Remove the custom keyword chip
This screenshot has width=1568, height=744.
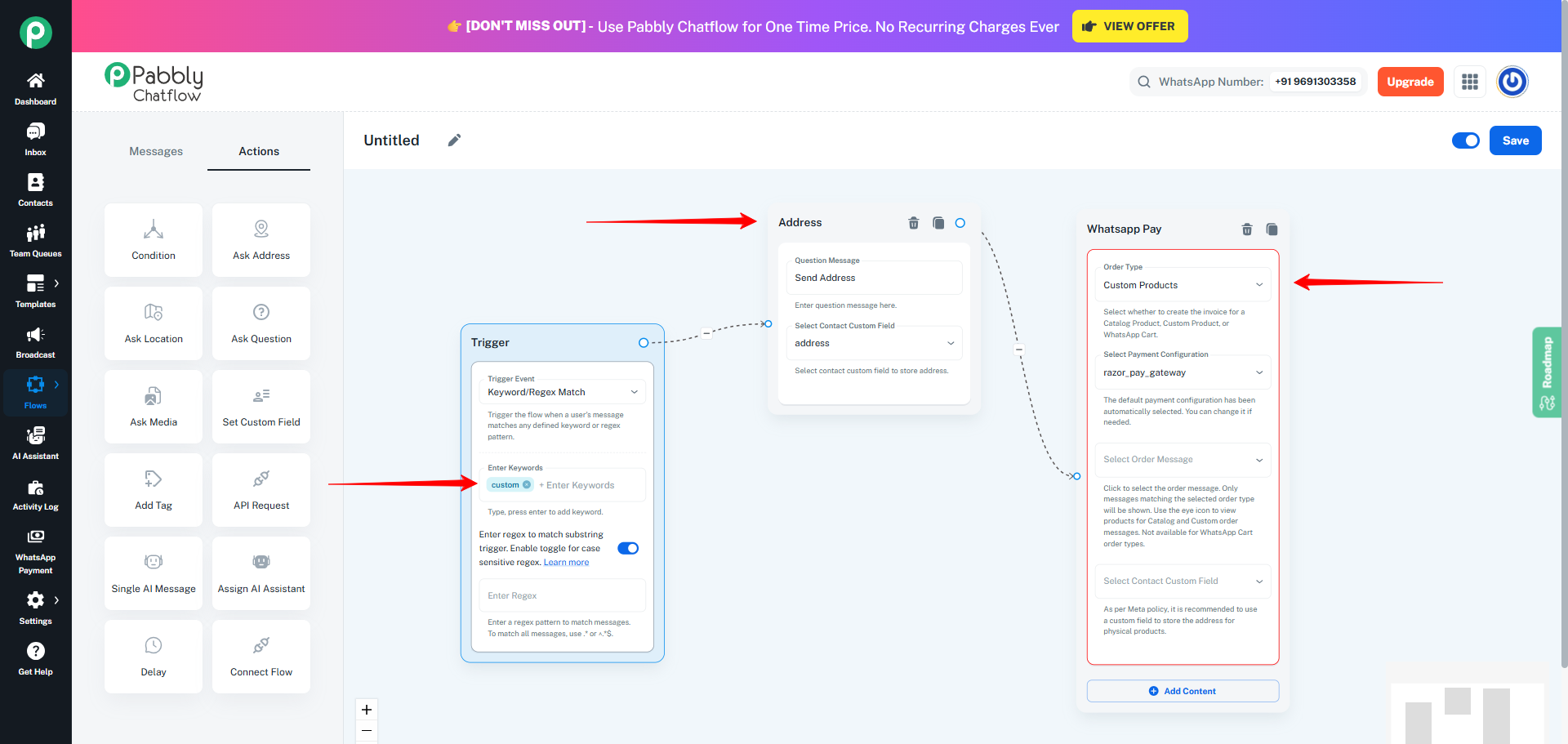(x=527, y=485)
